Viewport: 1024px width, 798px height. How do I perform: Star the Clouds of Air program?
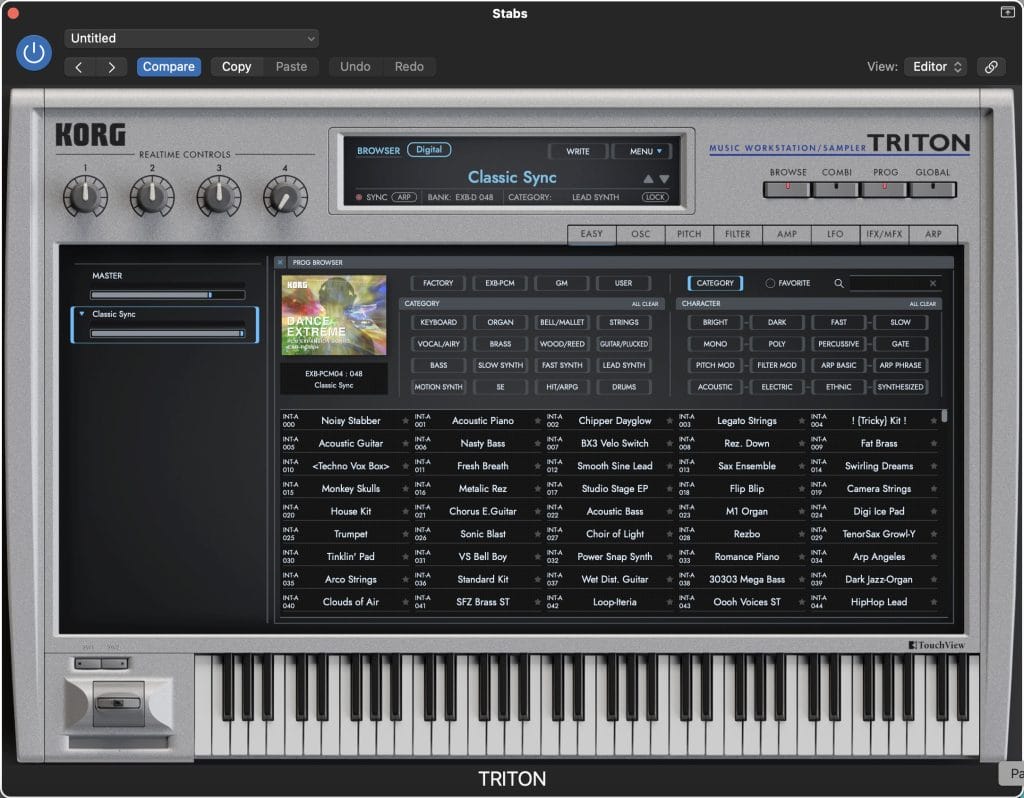pos(405,602)
